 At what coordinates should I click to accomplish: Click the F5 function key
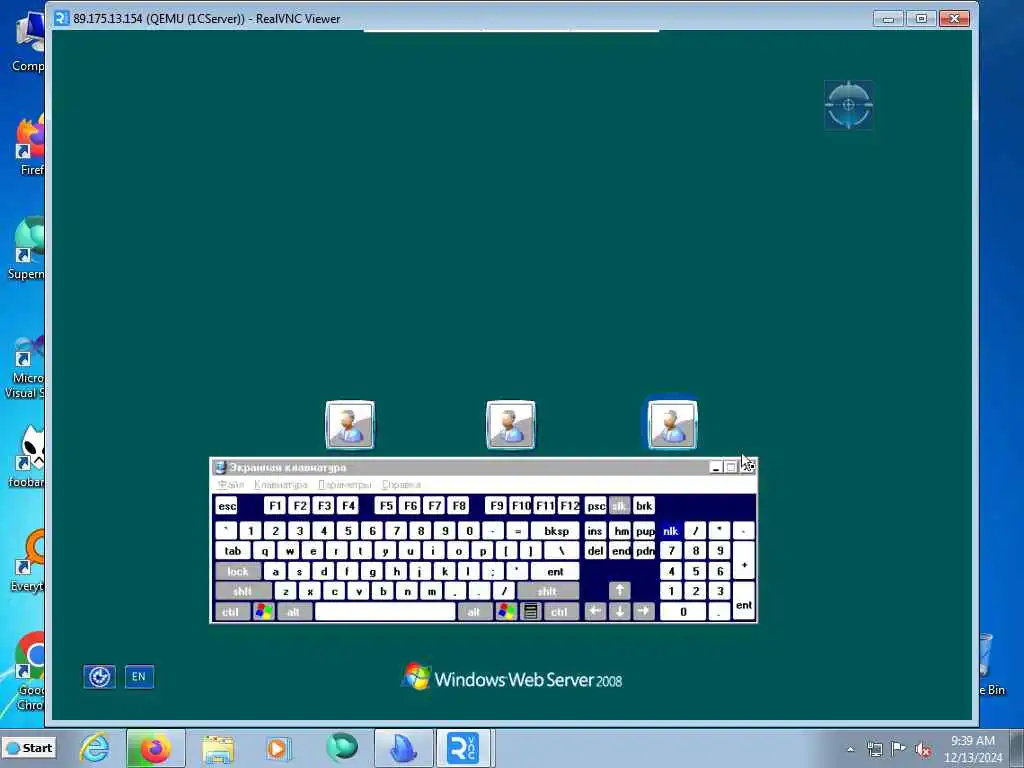click(x=386, y=506)
